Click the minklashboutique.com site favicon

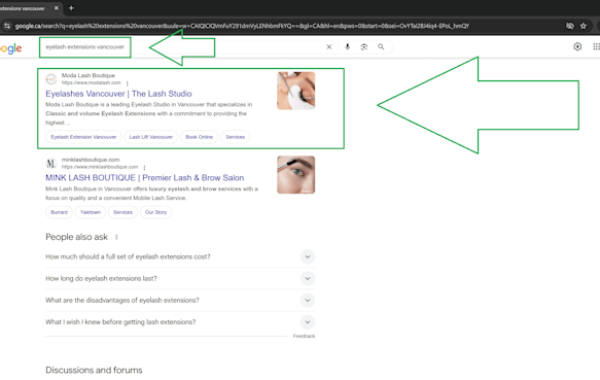(x=51, y=163)
